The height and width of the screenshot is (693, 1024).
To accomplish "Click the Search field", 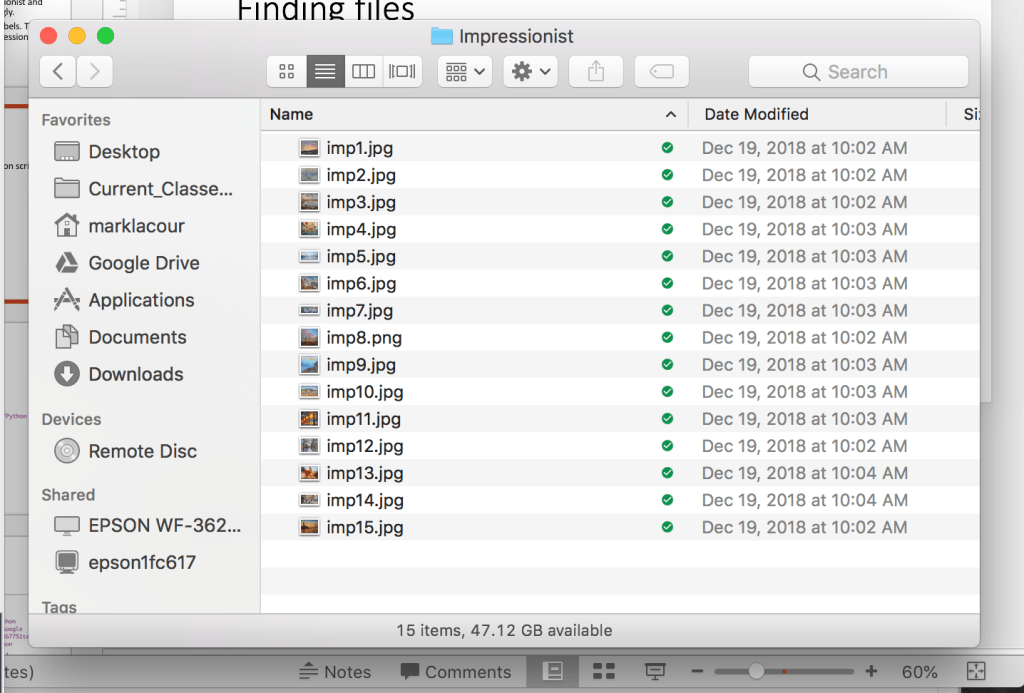I will pyautogui.click(x=858, y=72).
